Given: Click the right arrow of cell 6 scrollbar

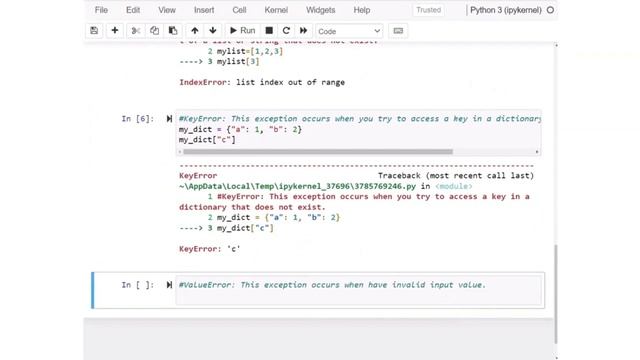Looking at the screenshot, I should (x=537, y=152).
